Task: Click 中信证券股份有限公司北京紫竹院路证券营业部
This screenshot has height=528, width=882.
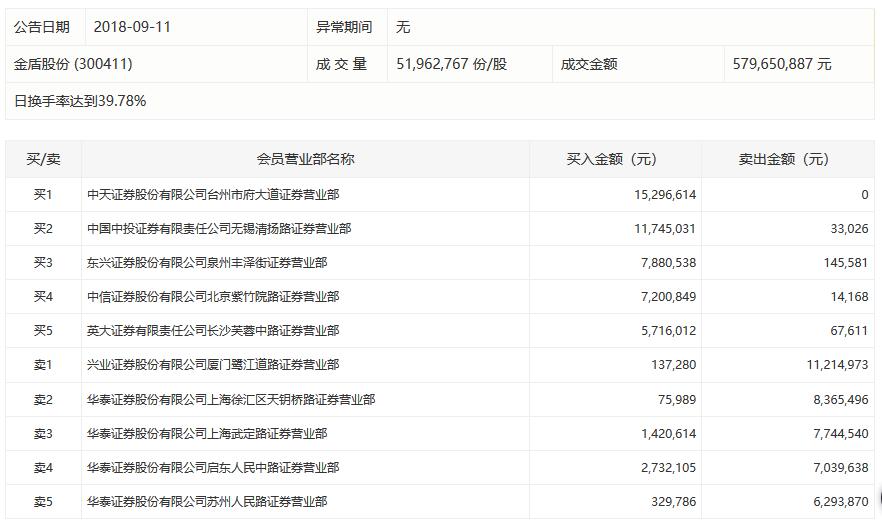Action: pos(213,296)
